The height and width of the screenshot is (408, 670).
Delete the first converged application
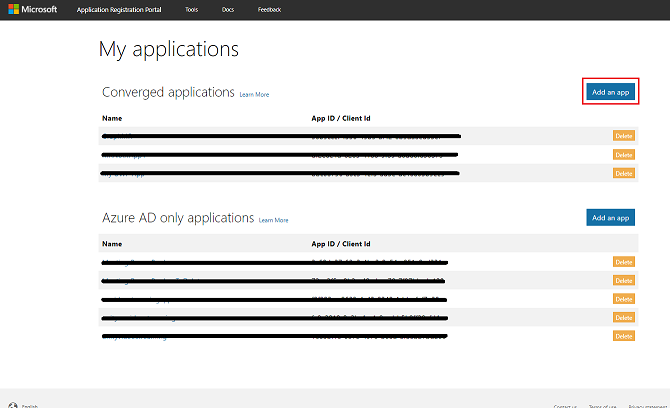(x=624, y=136)
